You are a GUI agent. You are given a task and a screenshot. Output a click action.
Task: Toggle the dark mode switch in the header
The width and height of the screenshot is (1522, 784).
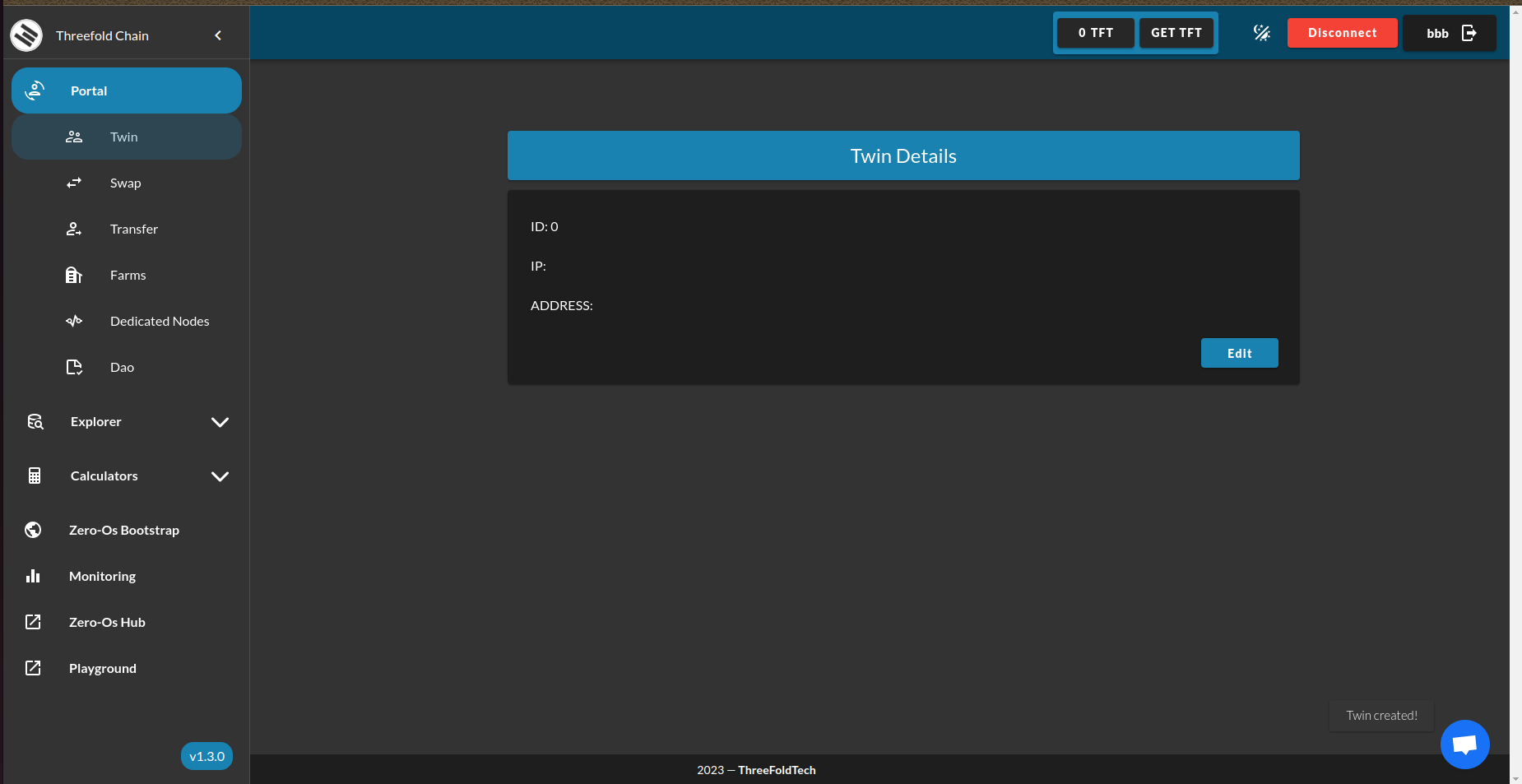click(x=1261, y=33)
